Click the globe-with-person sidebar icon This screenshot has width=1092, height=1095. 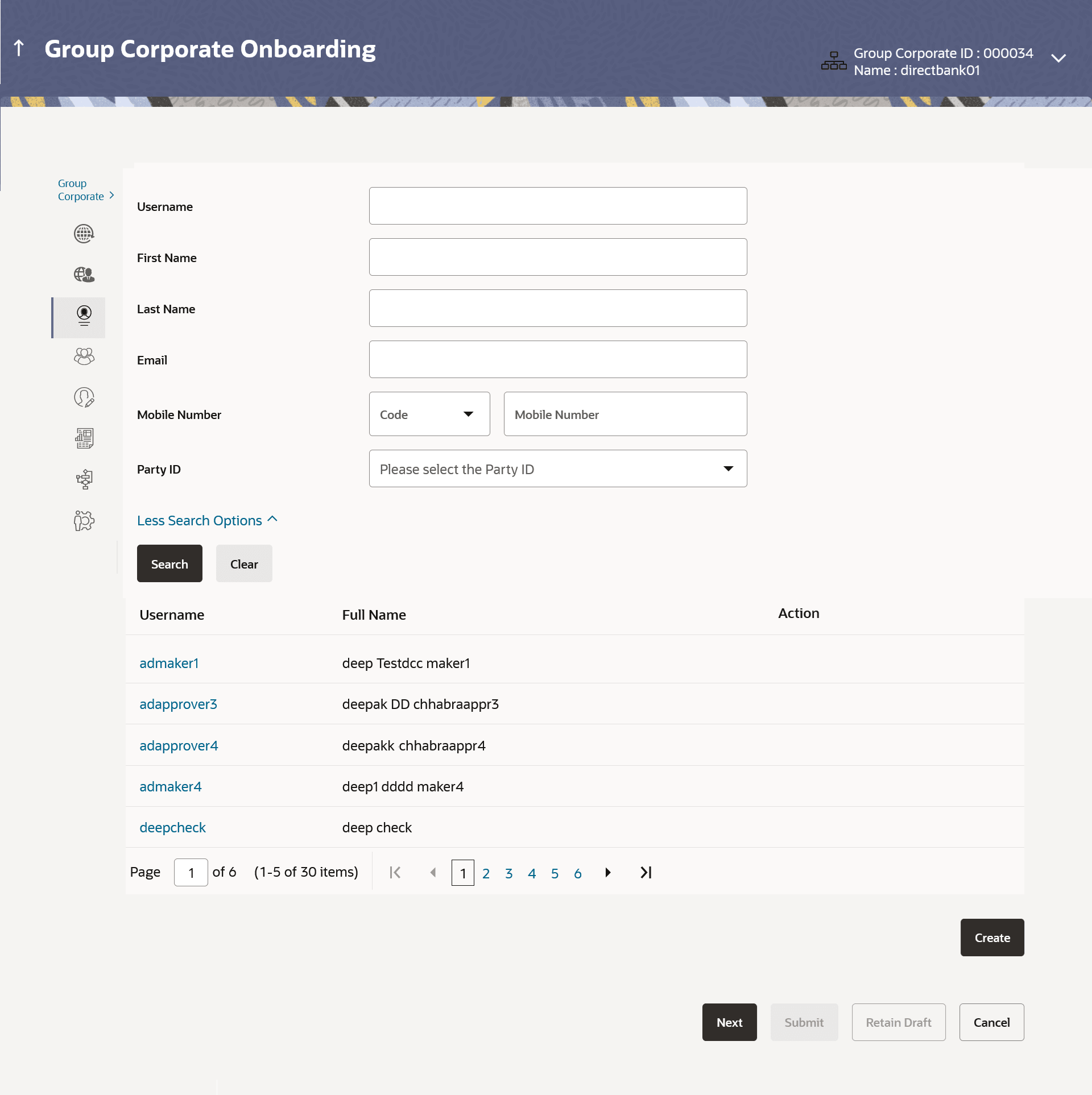84,275
